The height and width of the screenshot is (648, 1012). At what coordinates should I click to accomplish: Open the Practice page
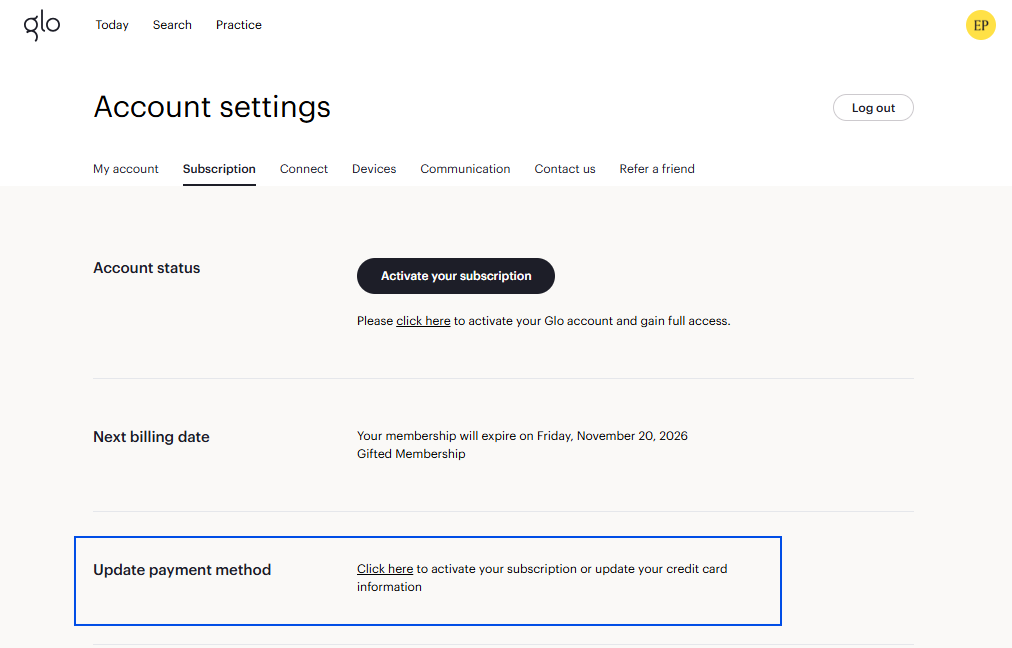click(239, 25)
